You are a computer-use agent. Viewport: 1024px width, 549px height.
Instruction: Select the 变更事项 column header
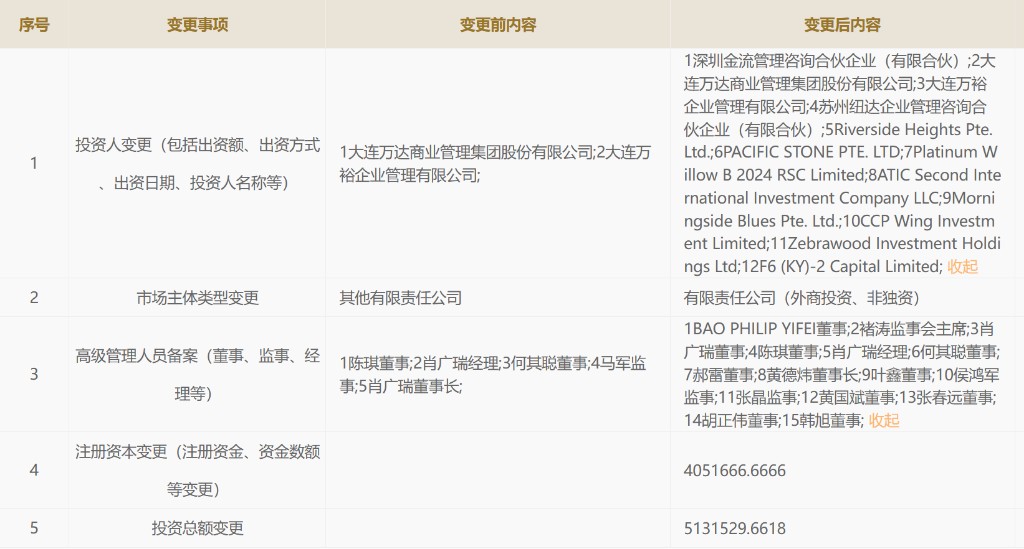[x=197, y=25]
